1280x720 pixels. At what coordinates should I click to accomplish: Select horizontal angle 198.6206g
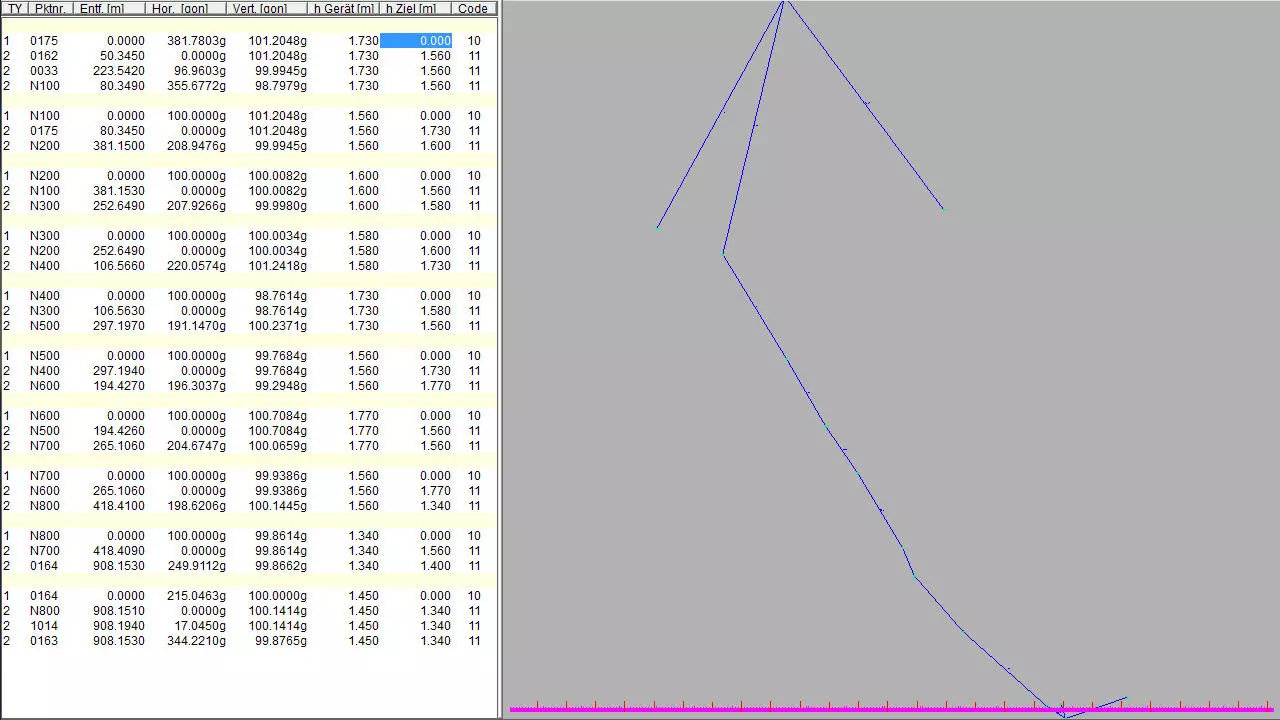click(x=196, y=506)
